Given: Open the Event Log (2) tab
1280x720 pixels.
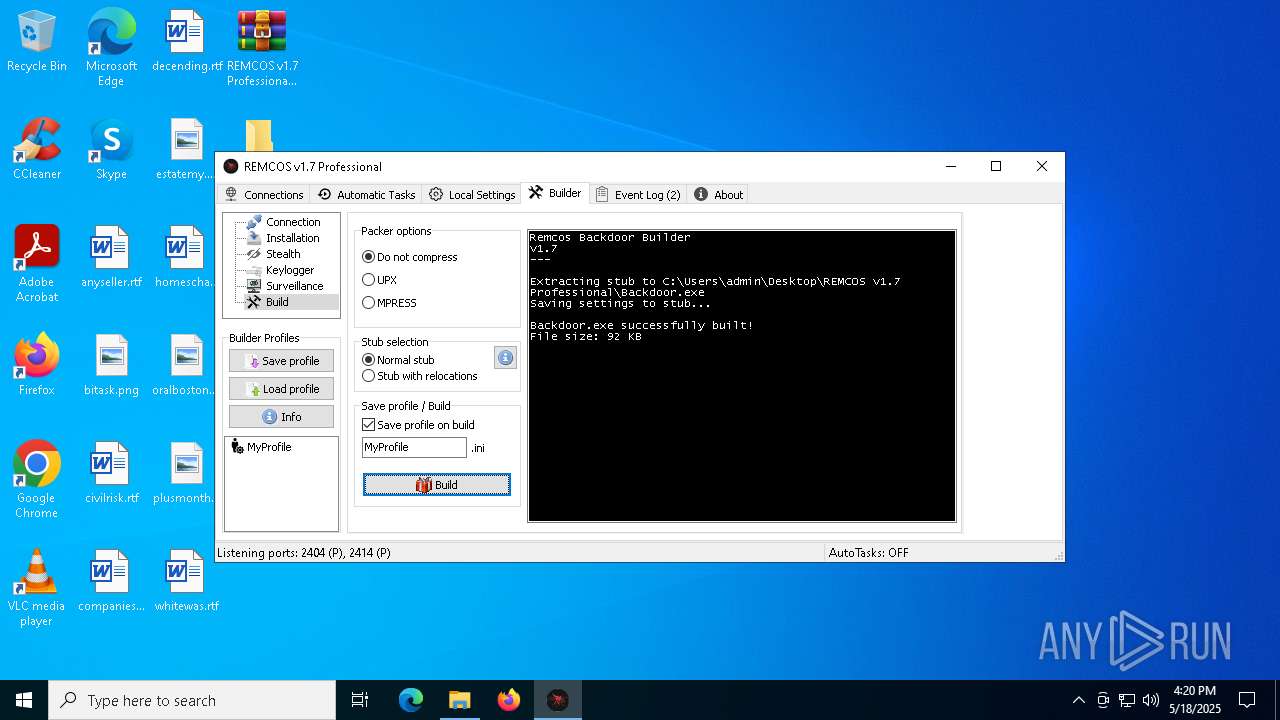Looking at the screenshot, I should 638,194.
